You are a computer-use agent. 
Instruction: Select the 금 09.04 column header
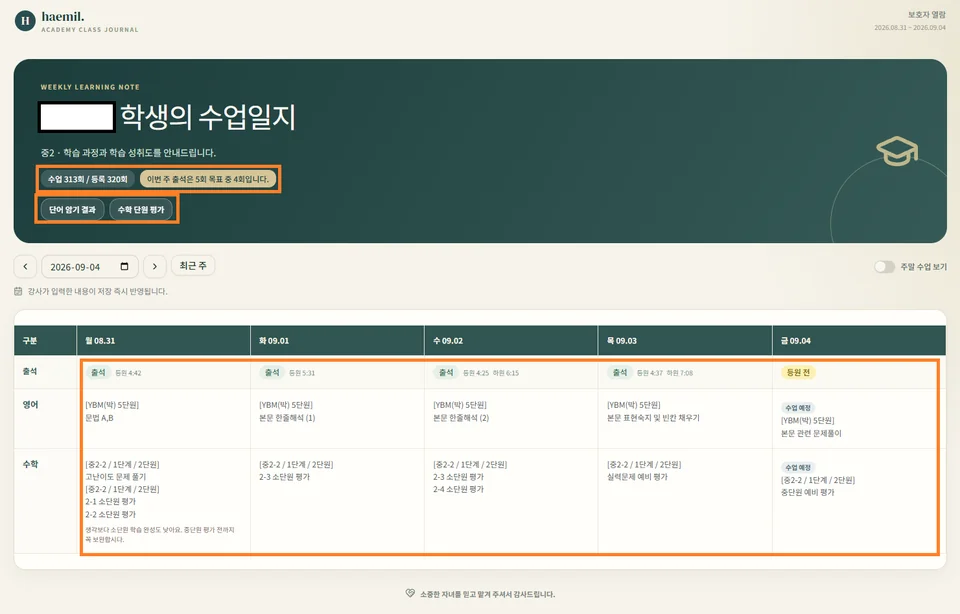pyautogui.click(x=859, y=340)
